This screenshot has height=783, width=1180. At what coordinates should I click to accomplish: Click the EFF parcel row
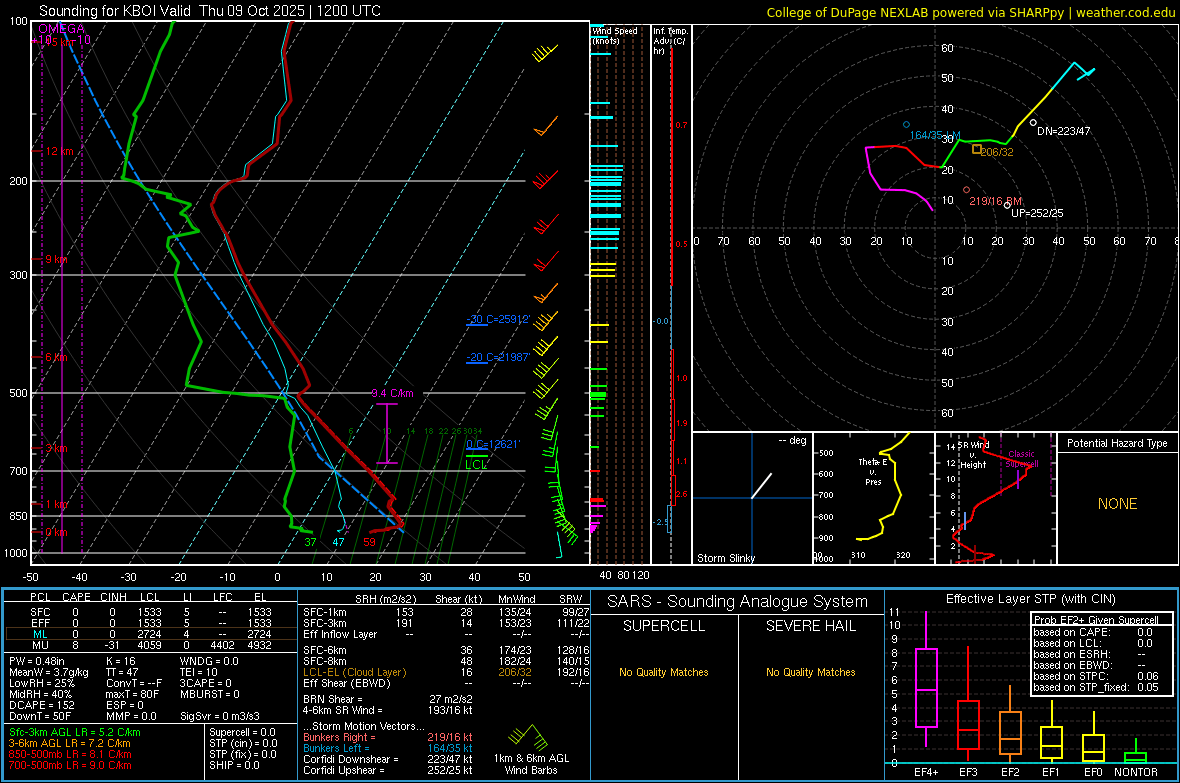pyautogui.click(x=151, y=623)
